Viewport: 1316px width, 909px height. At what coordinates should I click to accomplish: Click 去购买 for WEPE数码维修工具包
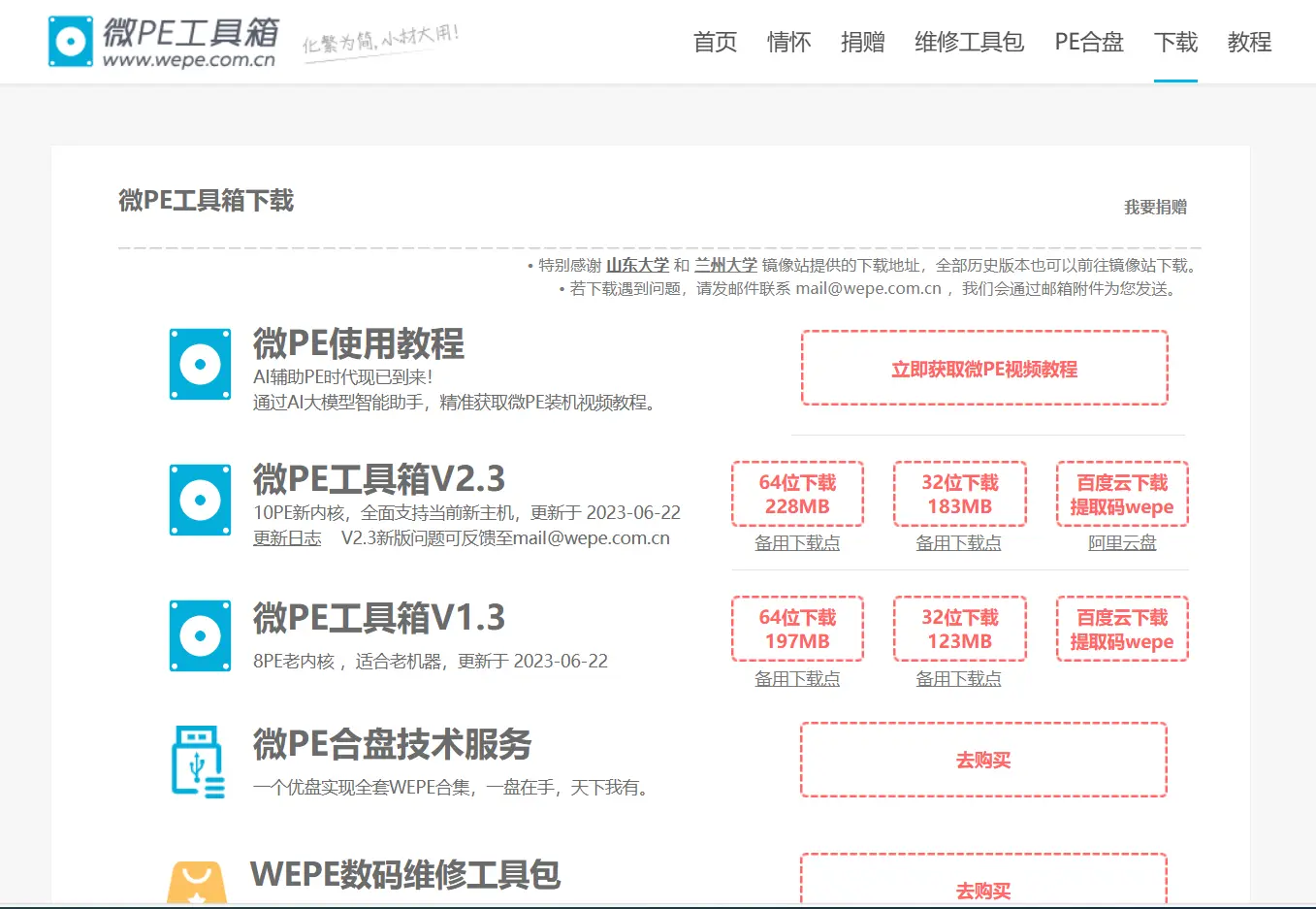[983, 881]
